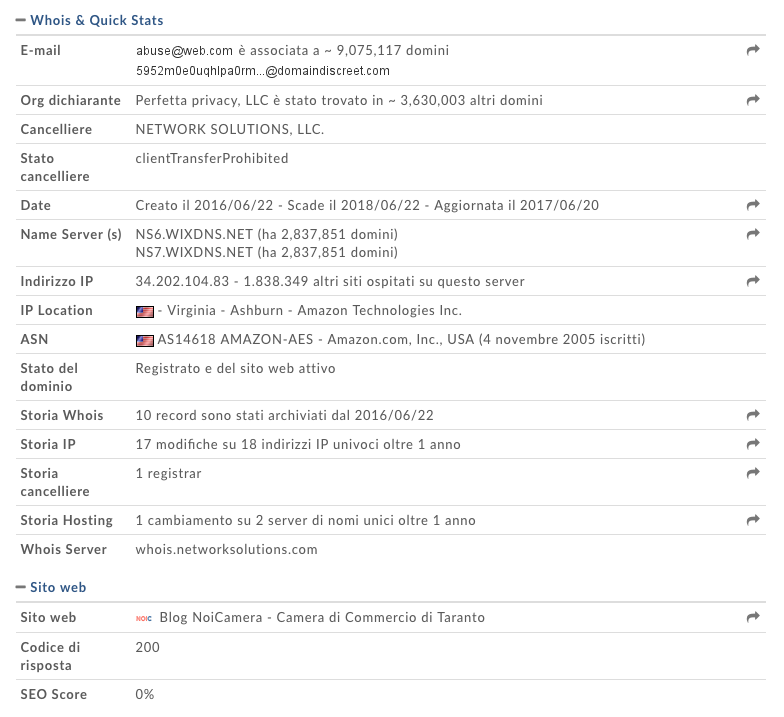The width and height of the screenshot is (784, 717).
Task: Open the arrow icon in the Date row
Action: pyautogui.click(x=753, y=205)
